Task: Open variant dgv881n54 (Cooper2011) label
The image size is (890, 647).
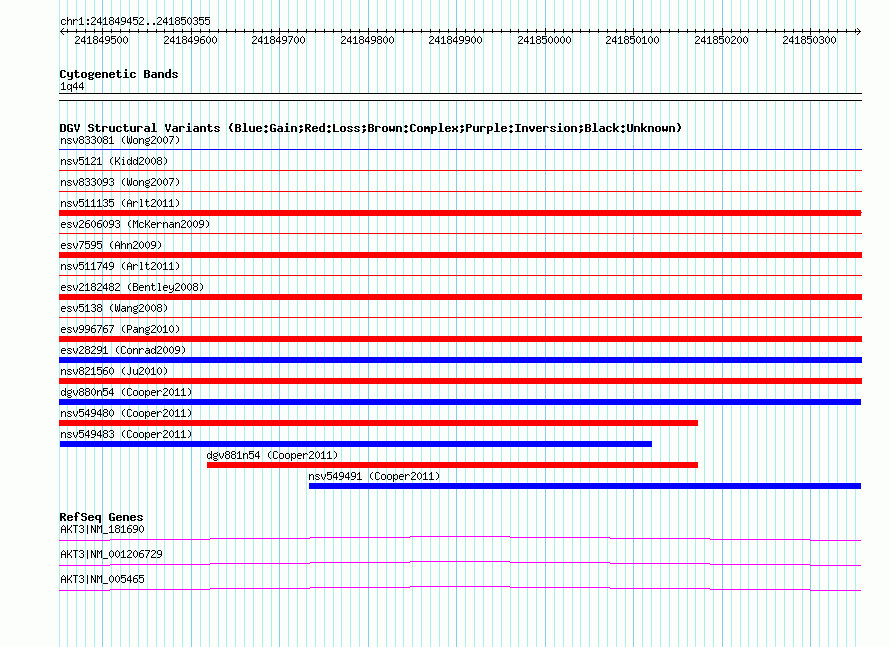Action: pyautogui.click(x=272, y=455)
